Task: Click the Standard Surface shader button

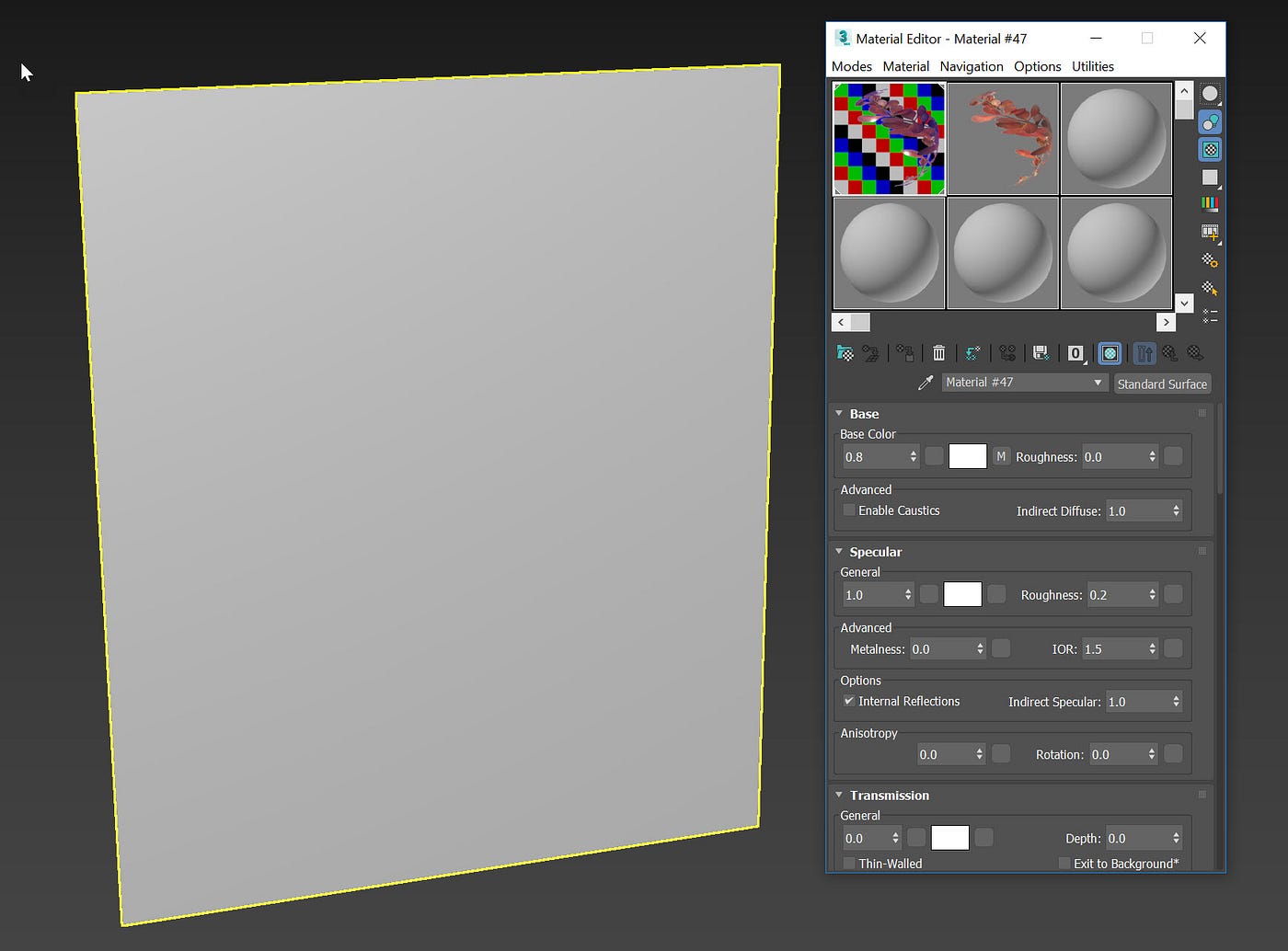Action: [1162, 384]
